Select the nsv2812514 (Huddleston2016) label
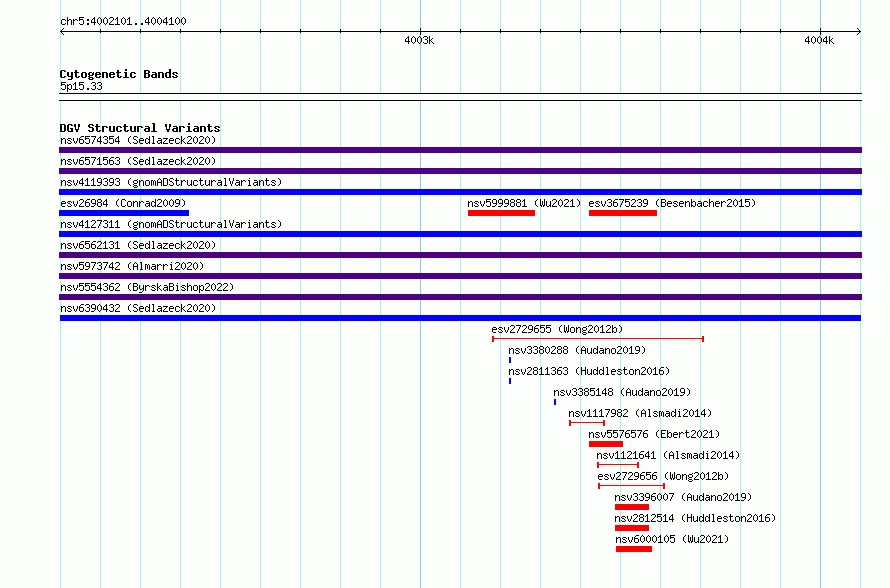The height and width of the screenshot is (588, 890). coord(695,518)
